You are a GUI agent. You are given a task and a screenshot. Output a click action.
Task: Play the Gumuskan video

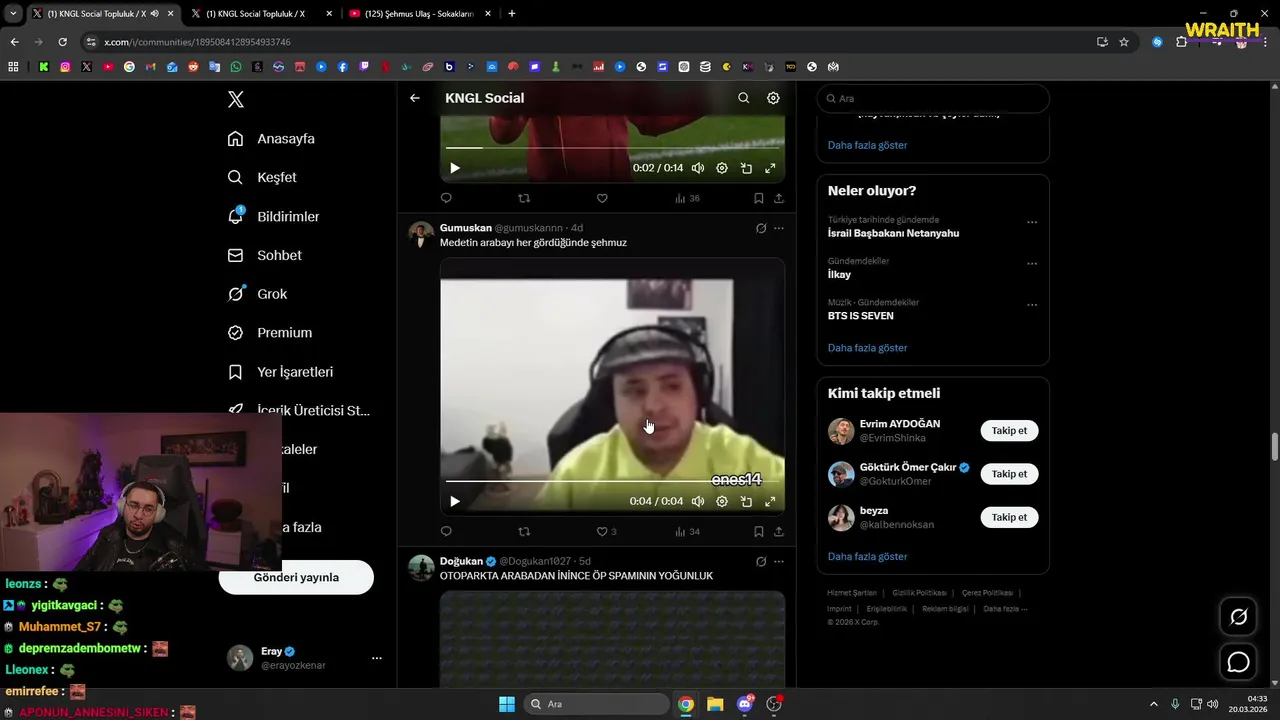click(455, 501)
